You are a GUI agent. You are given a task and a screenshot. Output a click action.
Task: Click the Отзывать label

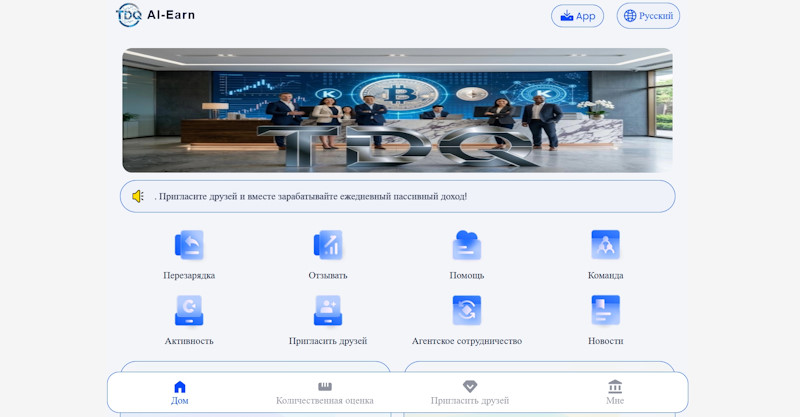click(328, 276)
